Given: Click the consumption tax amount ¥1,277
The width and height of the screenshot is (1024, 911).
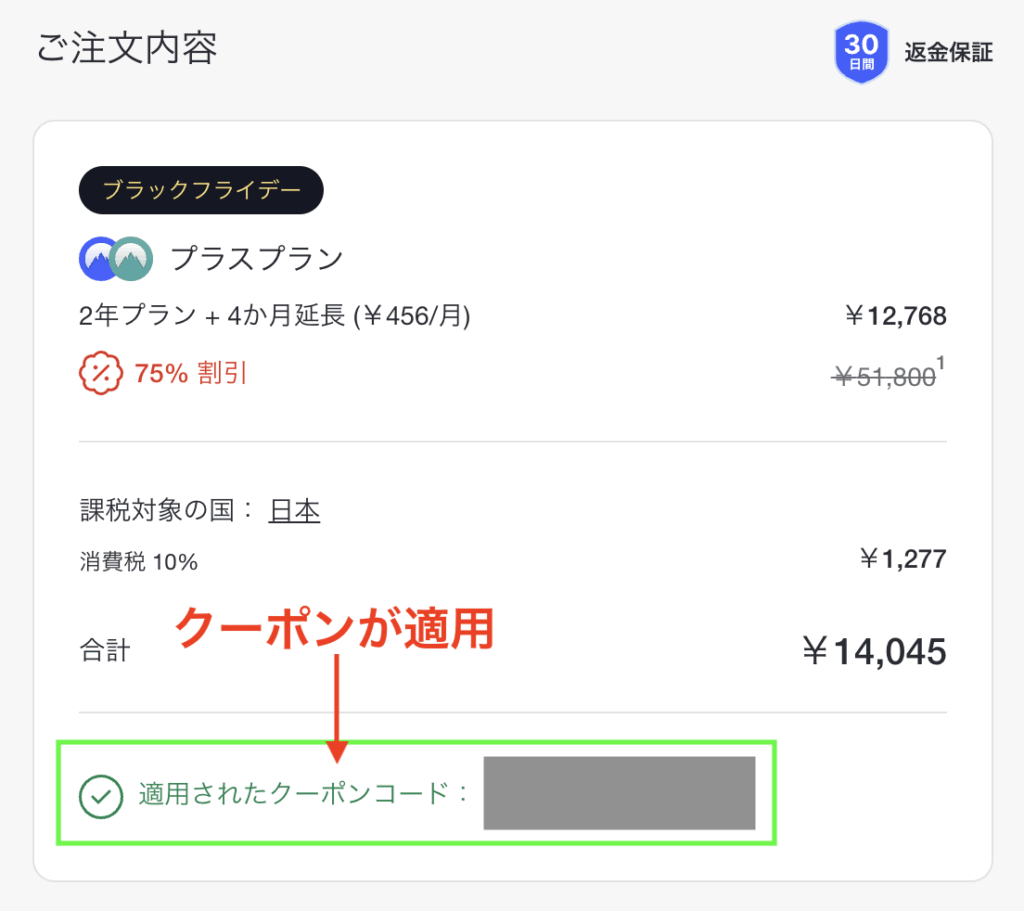Looking at the screenshot, I should click(x=902, y=559).
